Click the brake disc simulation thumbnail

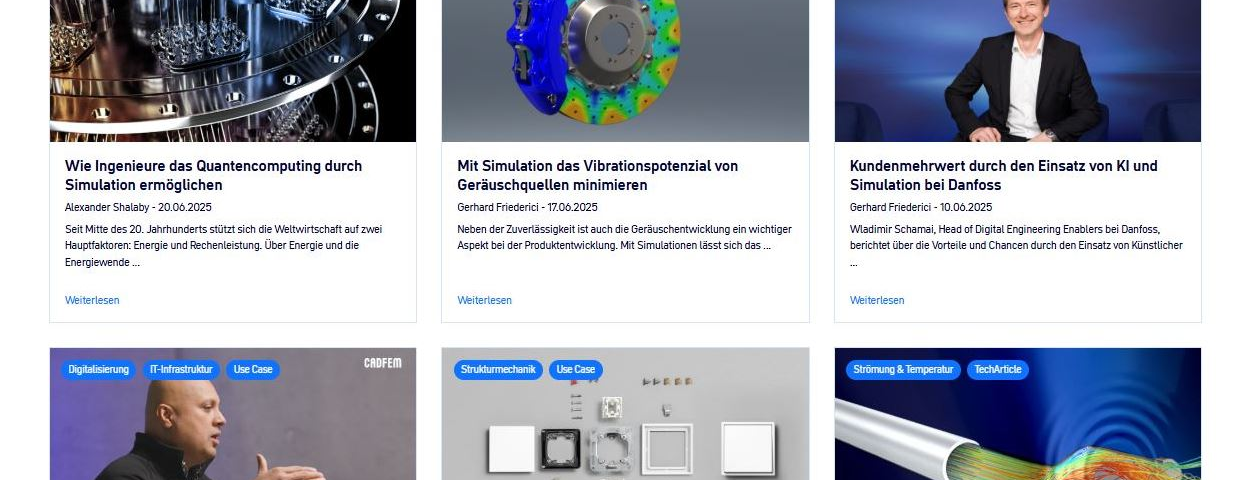tap(625, 71)
